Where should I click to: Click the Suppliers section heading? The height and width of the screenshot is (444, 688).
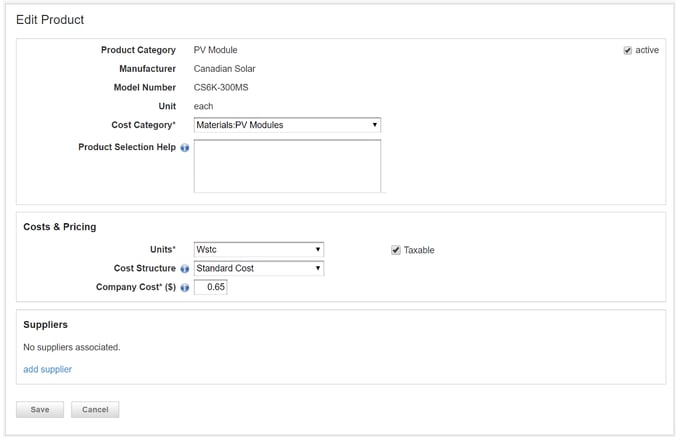45,325
